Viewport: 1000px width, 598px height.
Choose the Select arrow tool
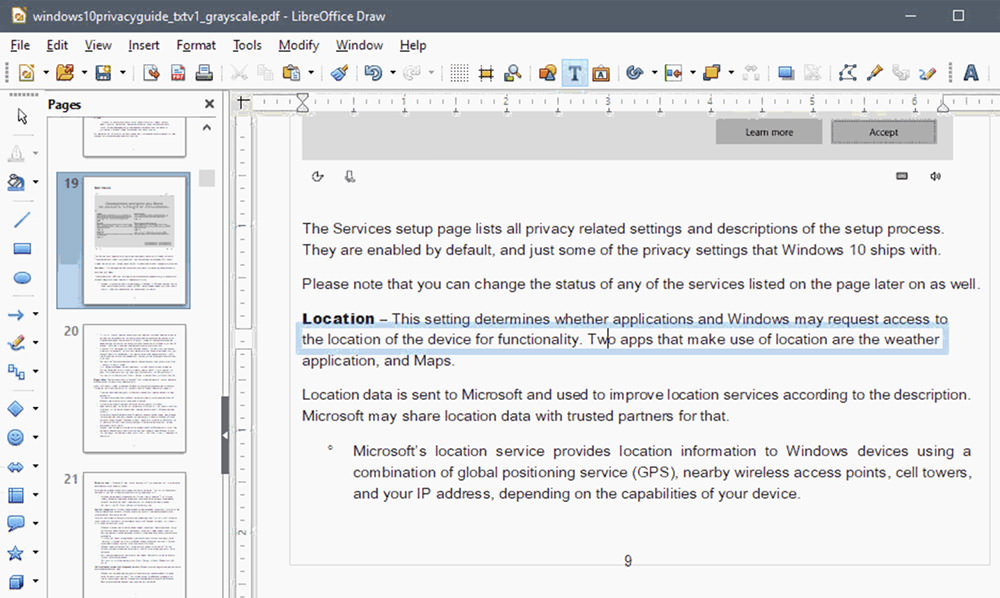click(22, 116)
